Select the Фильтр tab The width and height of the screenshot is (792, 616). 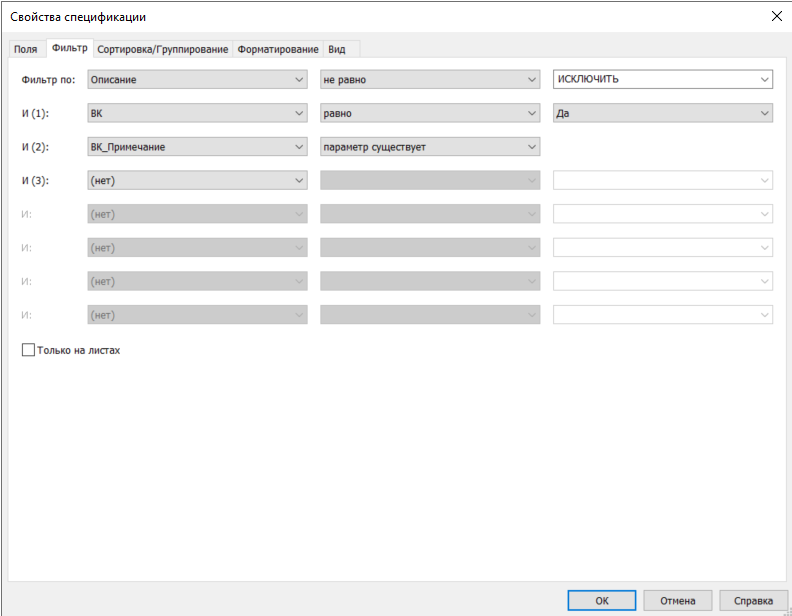[x=69, y=48]
